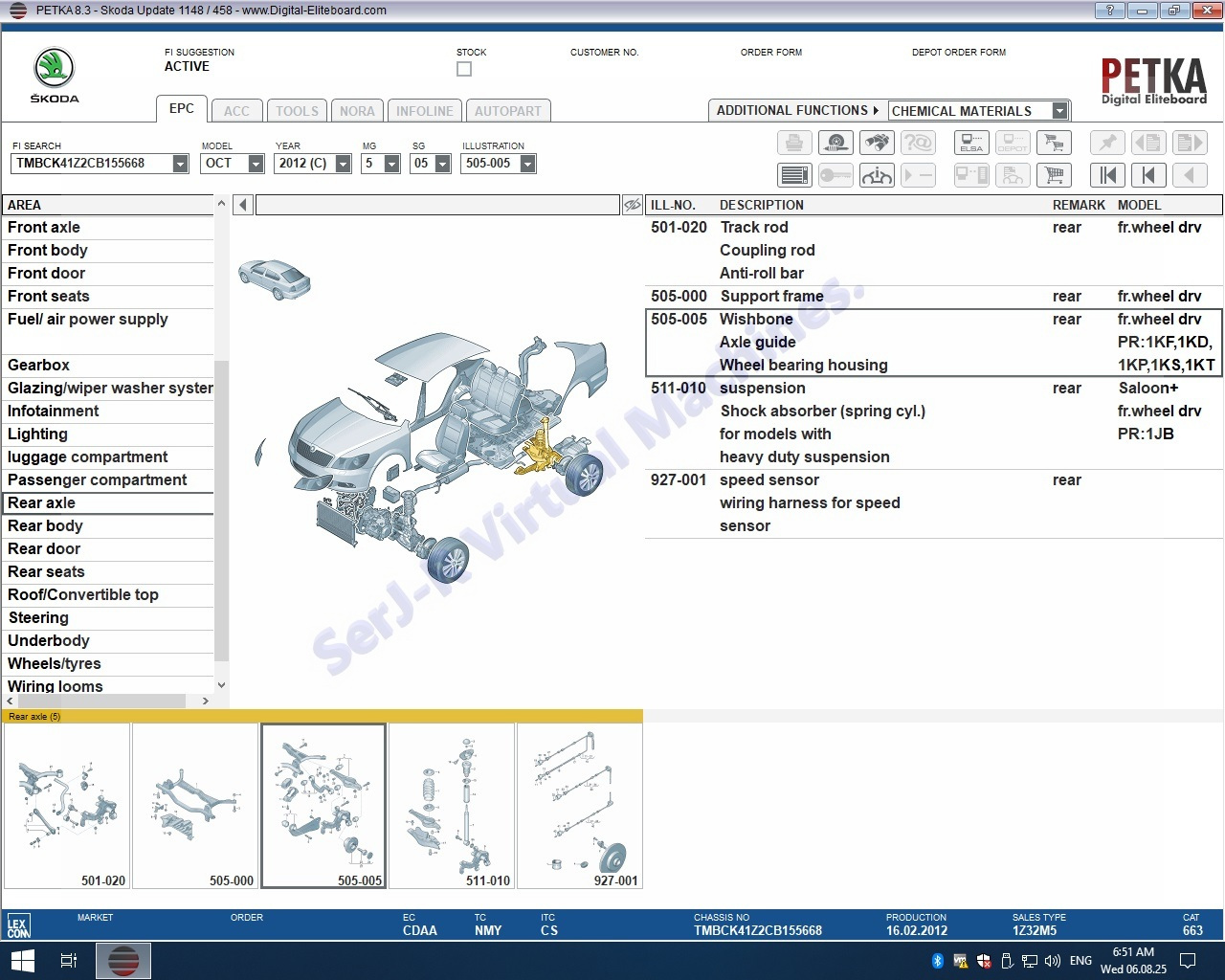This screenshot has height=980, width=1225.
Task: Open the ELSA workshop info button
Action: tap(971, 144)
